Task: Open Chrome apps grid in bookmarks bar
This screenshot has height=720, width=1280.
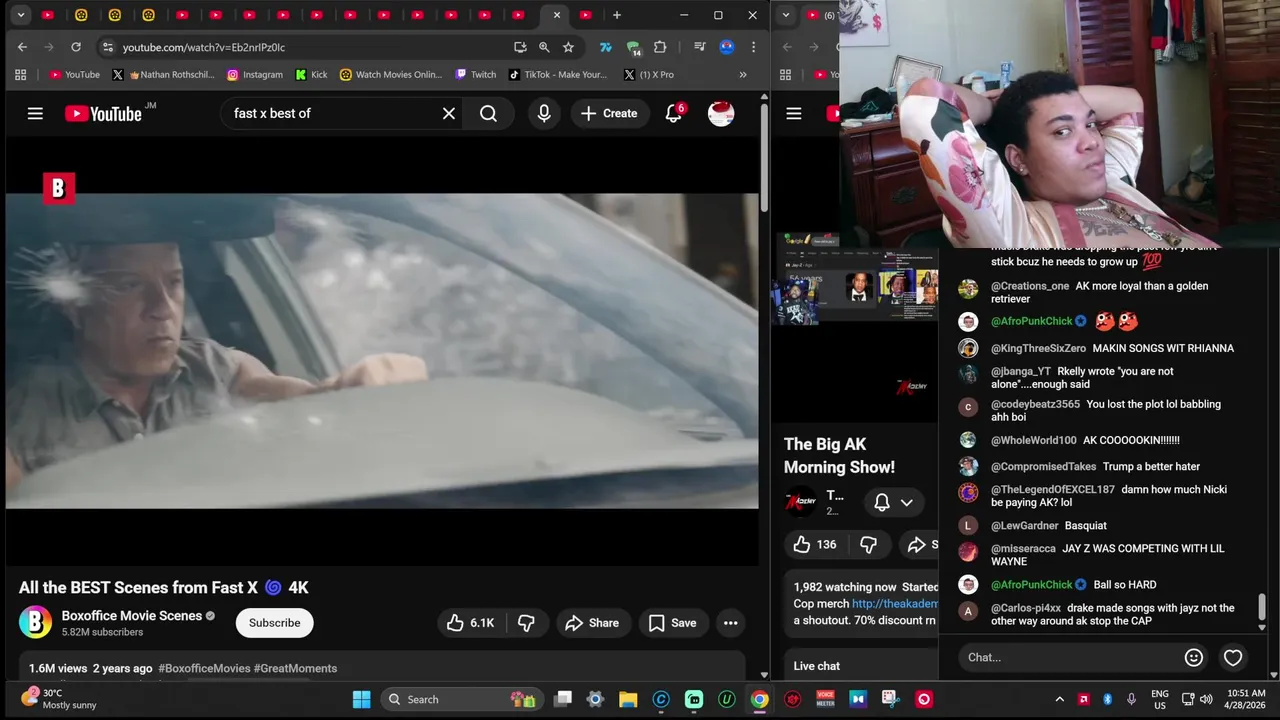Action: pyautogui.click(x=20, y=74)
